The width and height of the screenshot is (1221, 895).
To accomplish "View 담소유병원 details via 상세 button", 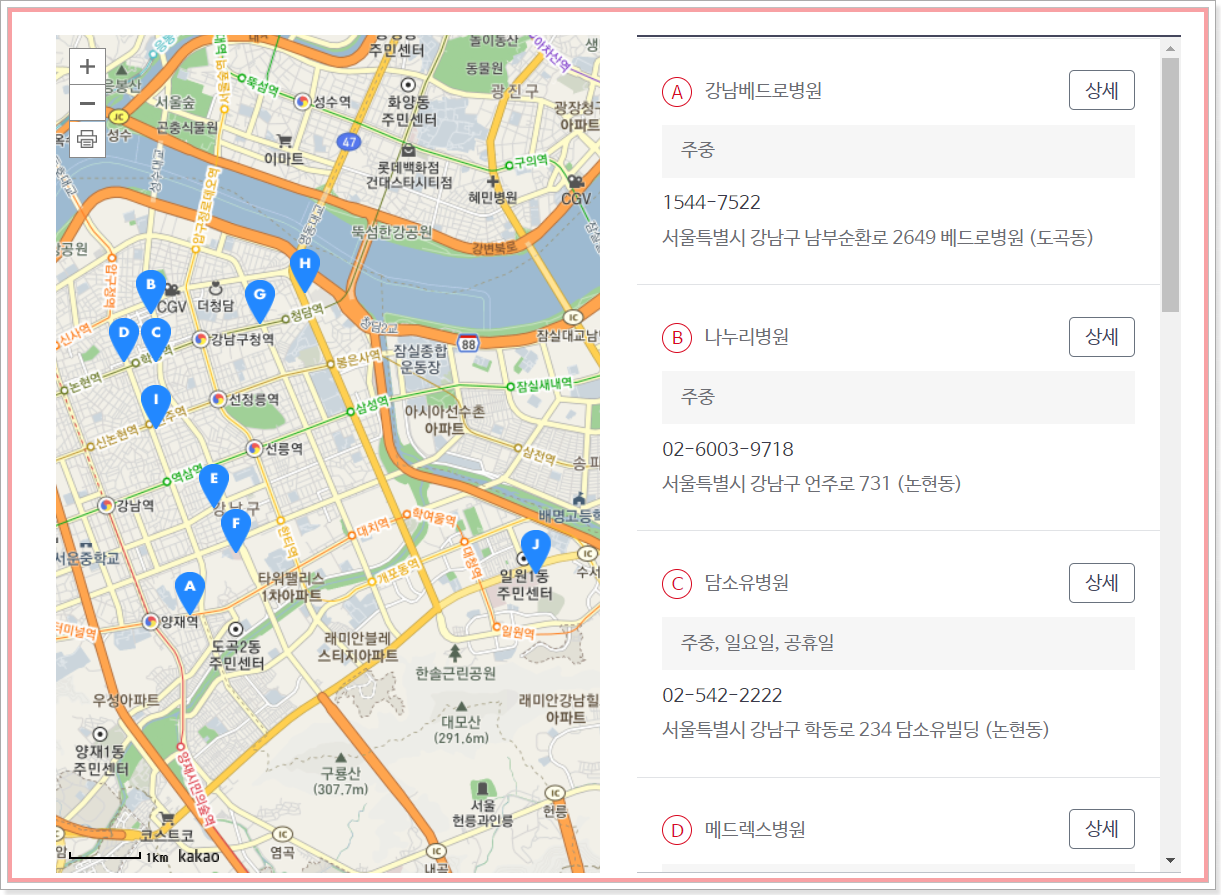I will pyautogui.click(x=1101, y=582).
